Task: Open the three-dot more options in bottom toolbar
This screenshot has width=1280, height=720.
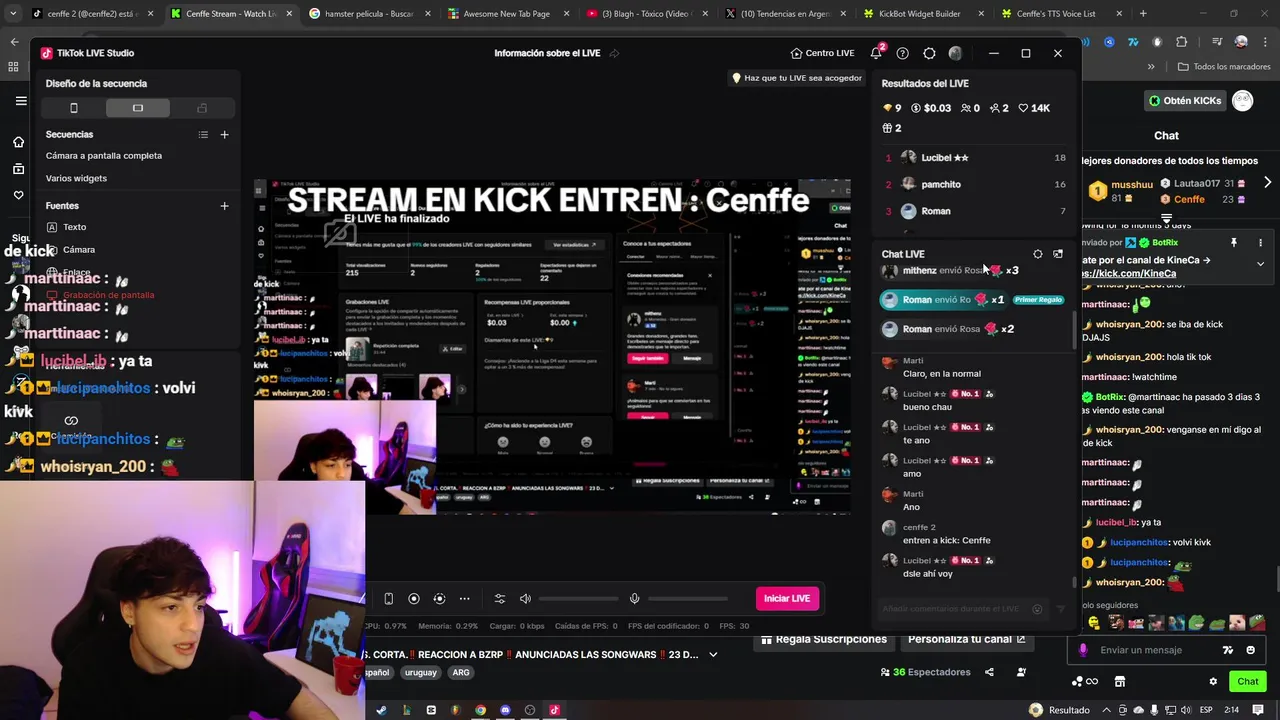Action: pos(464,599)
